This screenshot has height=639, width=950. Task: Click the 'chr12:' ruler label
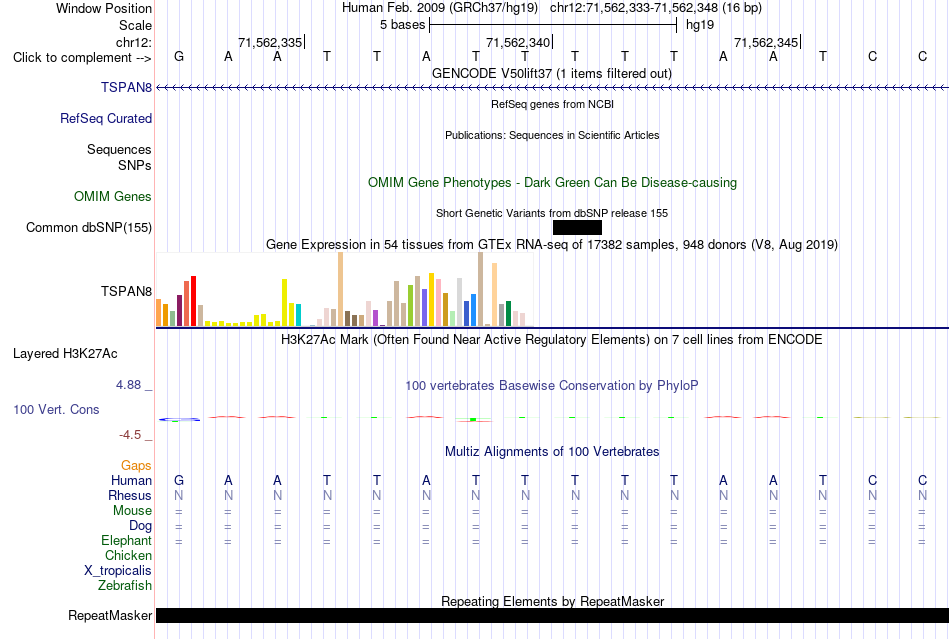pos(134,42)
